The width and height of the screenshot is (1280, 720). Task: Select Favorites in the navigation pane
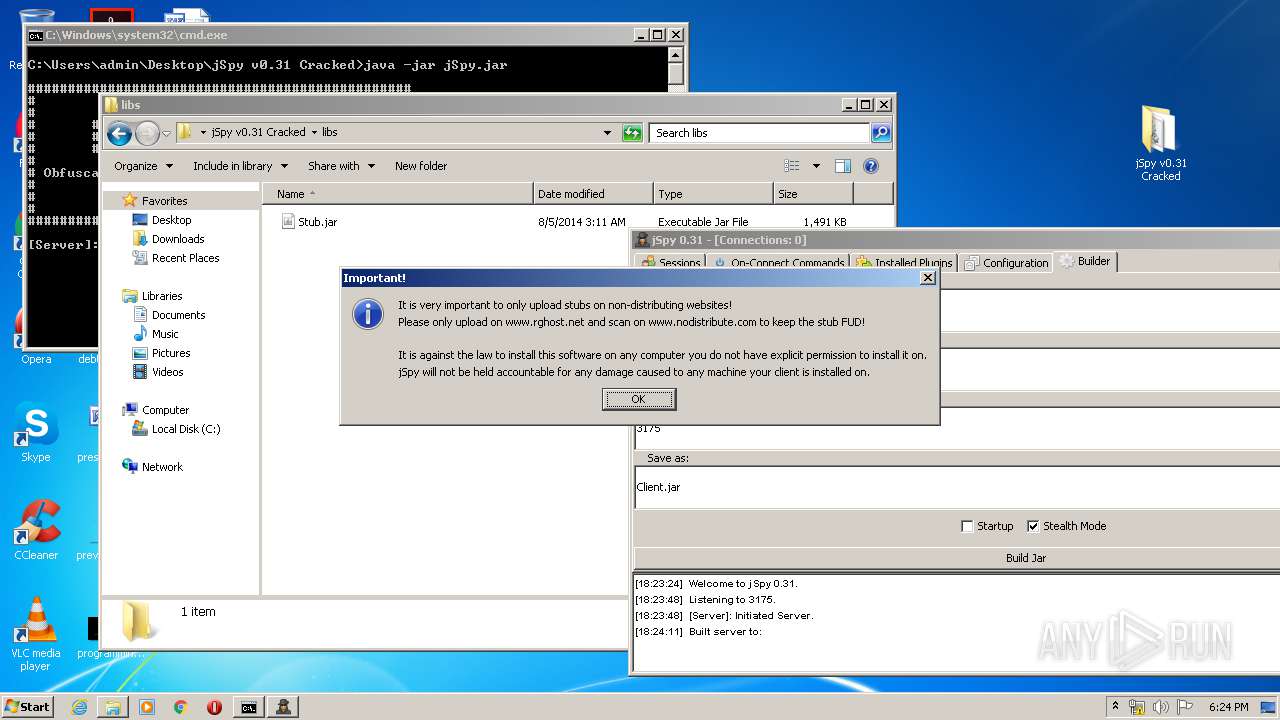[164, 201]
